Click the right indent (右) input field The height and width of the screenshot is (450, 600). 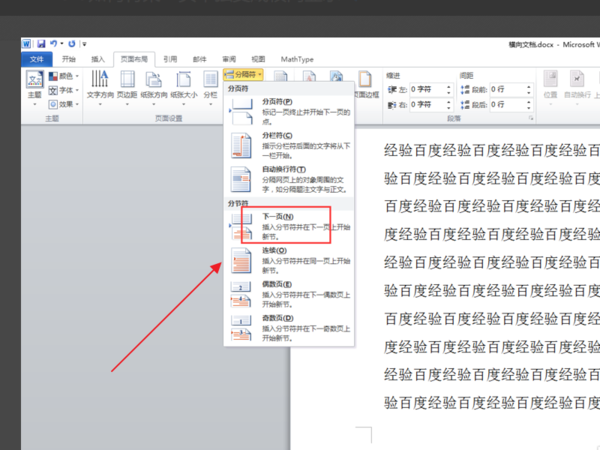427,104
